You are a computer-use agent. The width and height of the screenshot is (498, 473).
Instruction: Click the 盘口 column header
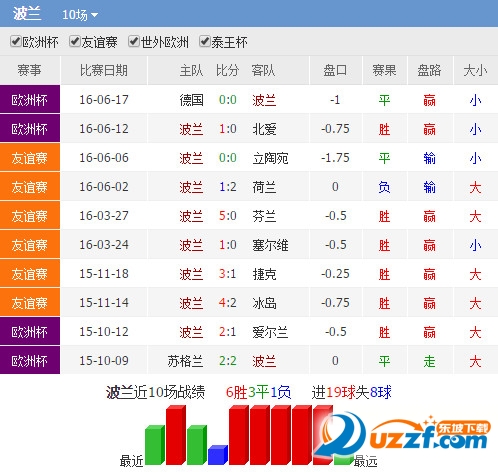click(335, 70)
